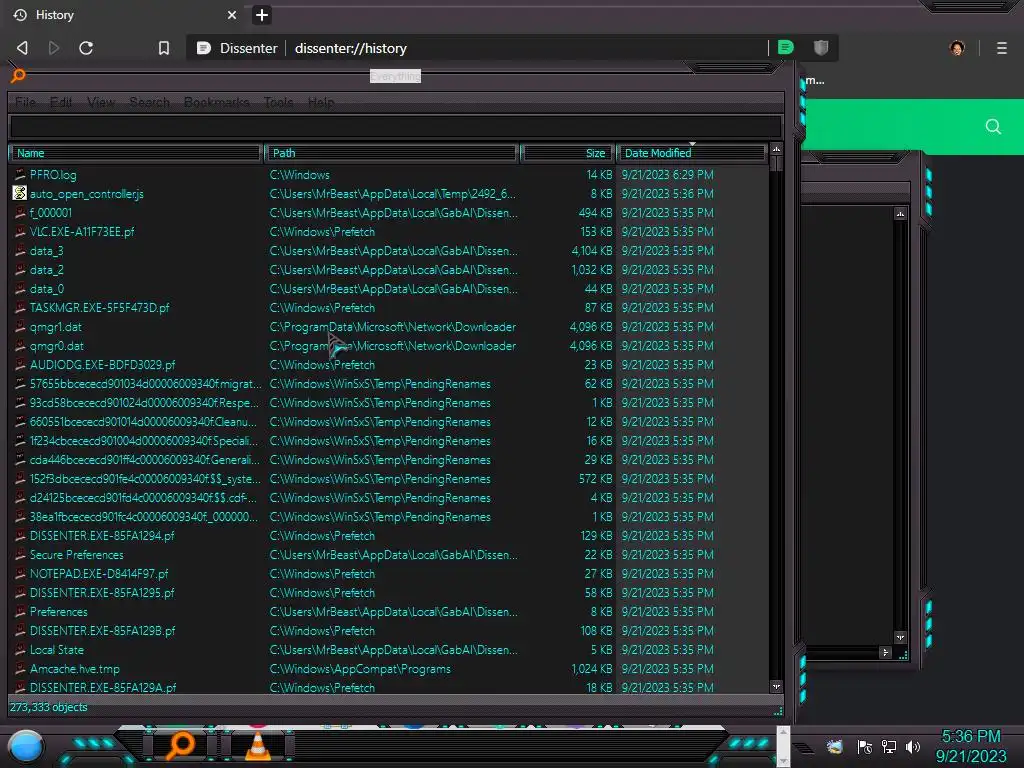Sort by the Size column header
Viewport: 1024px width, 768px height.
pos(567,153)
